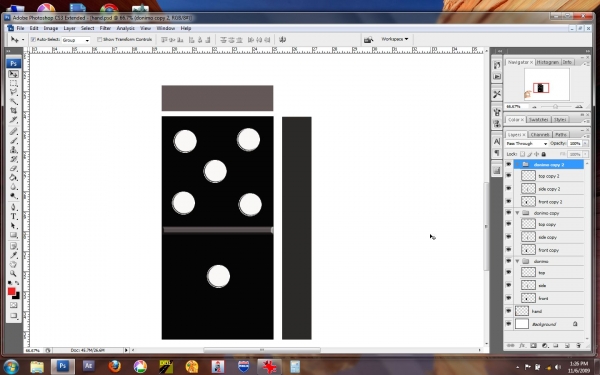This screenshot has width=600, height=375.
Task: Switch to the Channels tab
Action: click(540, 135)
